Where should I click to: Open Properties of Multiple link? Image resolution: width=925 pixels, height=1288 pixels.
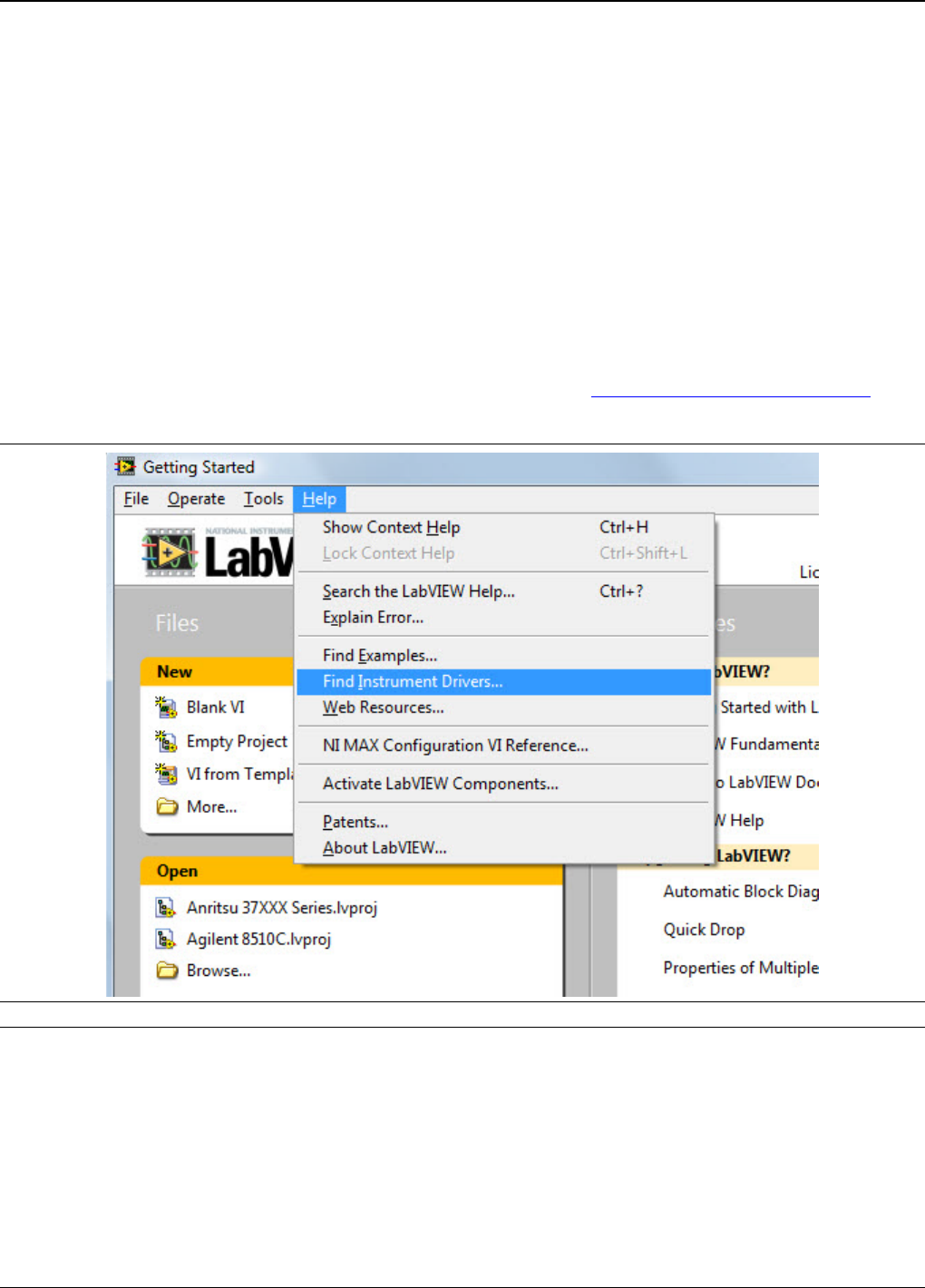[741, 968]
